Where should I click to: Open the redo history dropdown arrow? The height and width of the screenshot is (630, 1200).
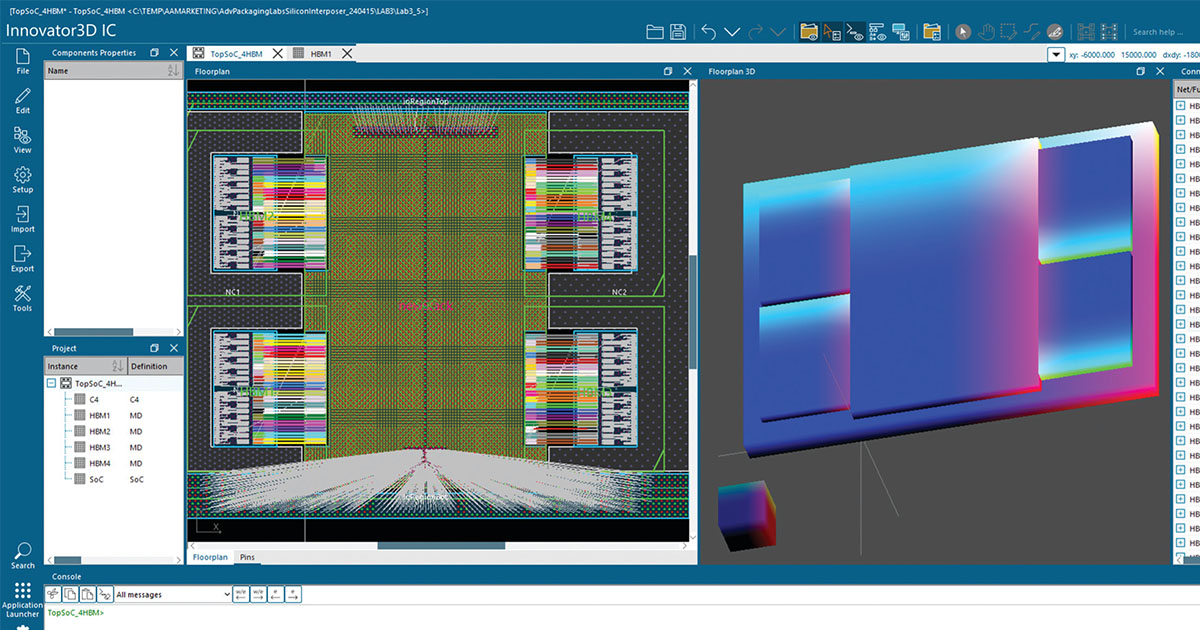click(780, 31)
